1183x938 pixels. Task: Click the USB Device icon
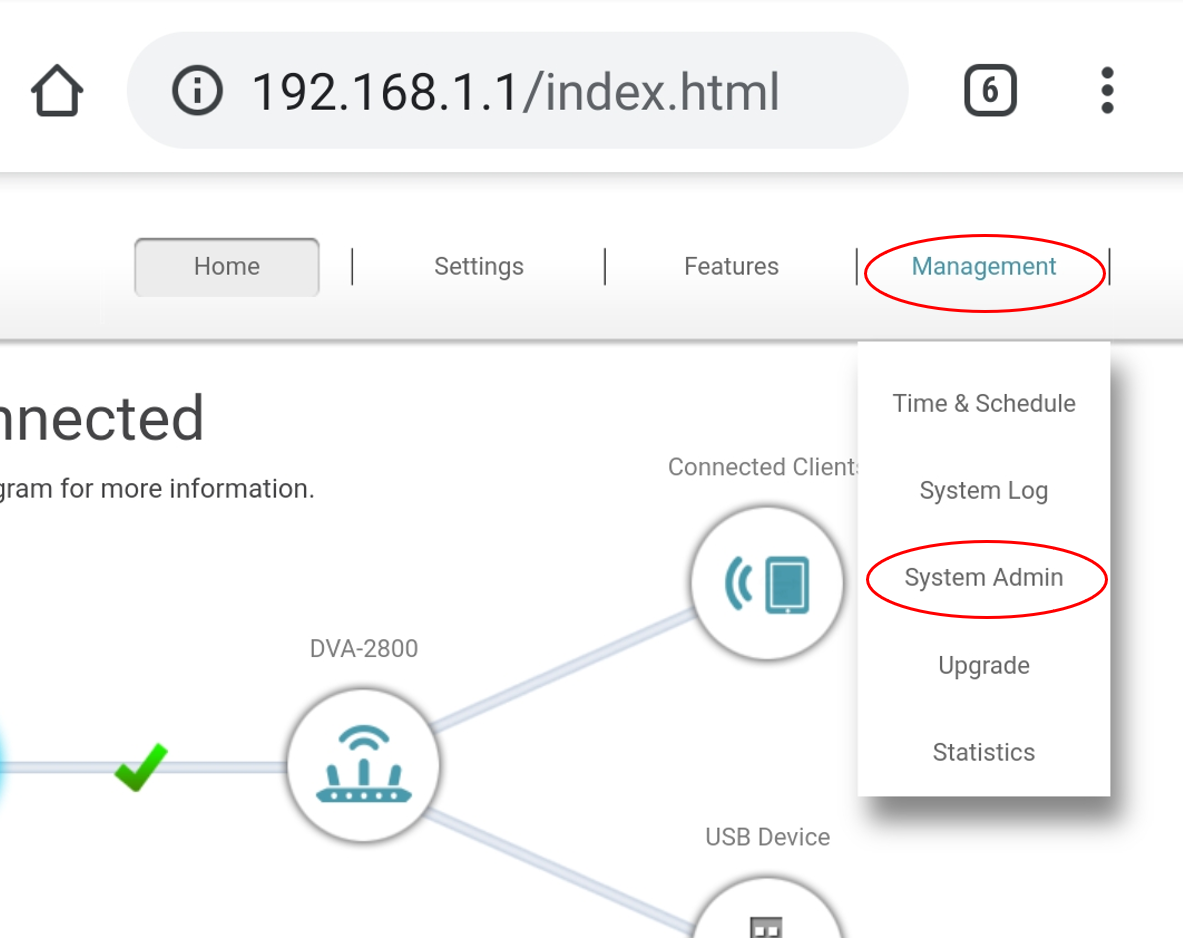point(767,908)
